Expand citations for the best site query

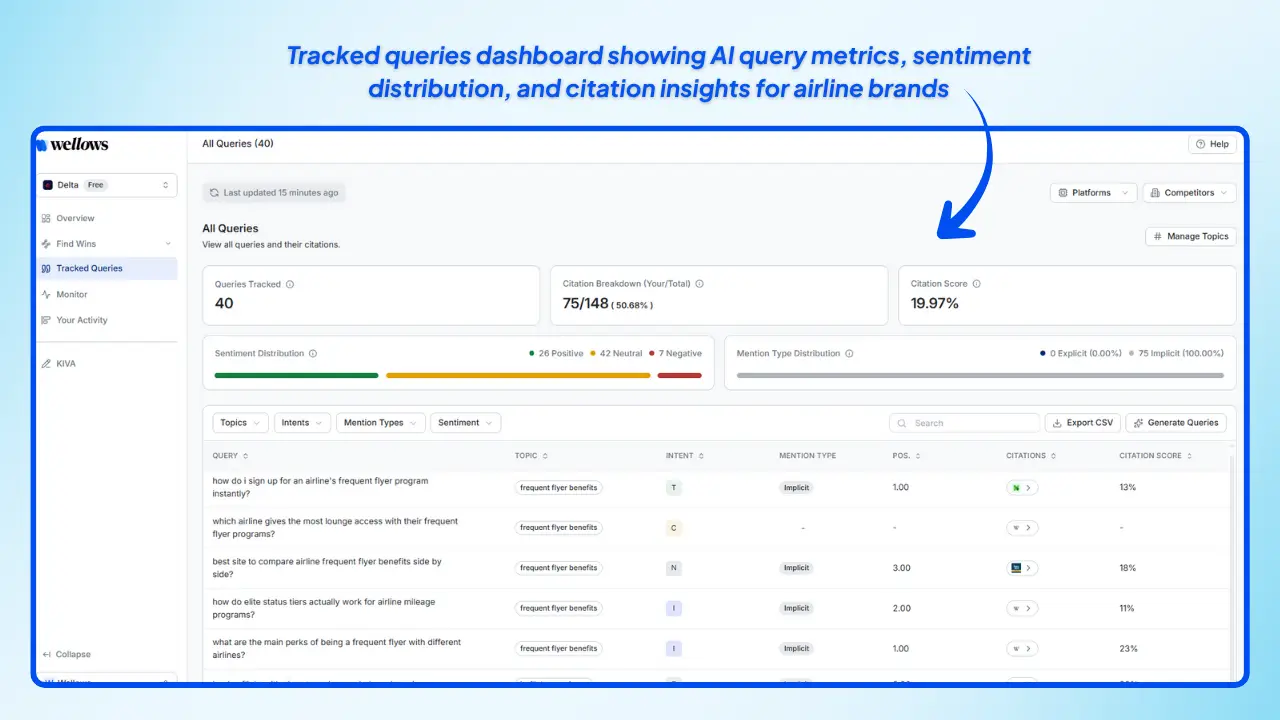[x=1023, y=568]
